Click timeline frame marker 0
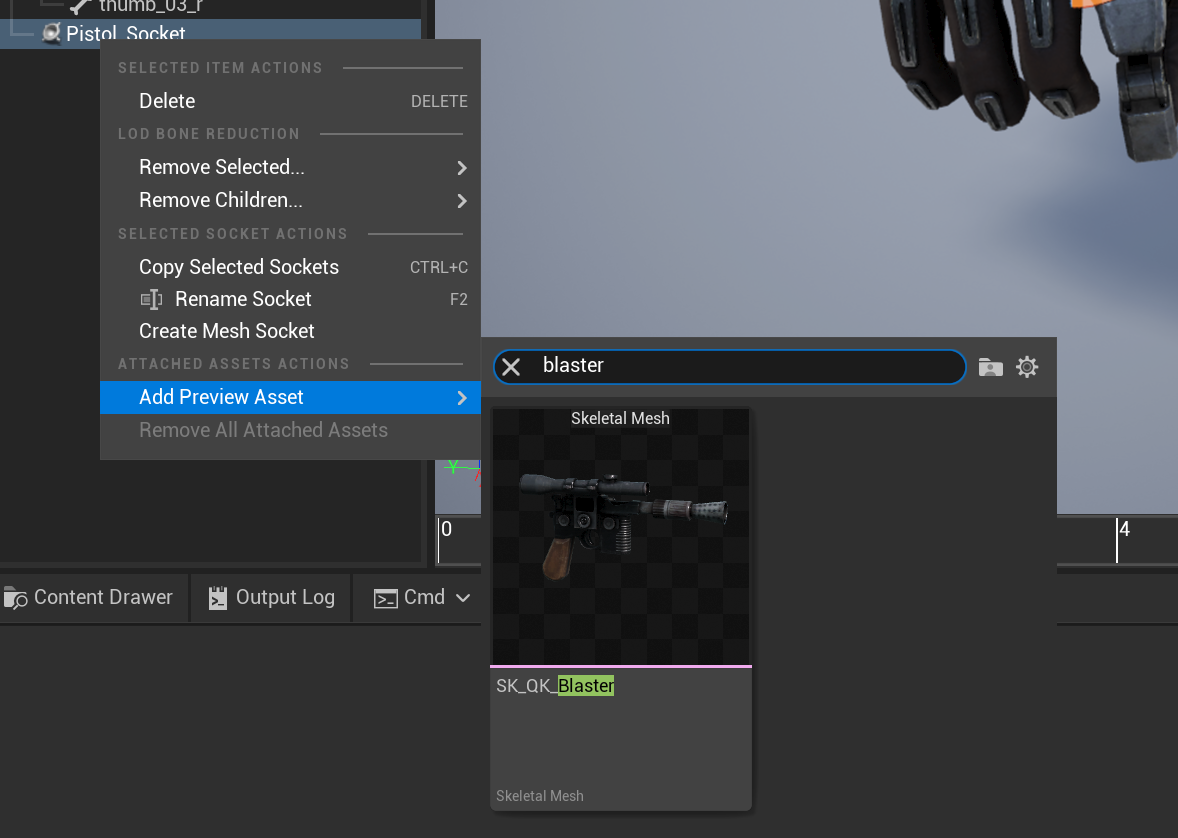This screenshot has height=838, width=1178. [x=446, y=529]
